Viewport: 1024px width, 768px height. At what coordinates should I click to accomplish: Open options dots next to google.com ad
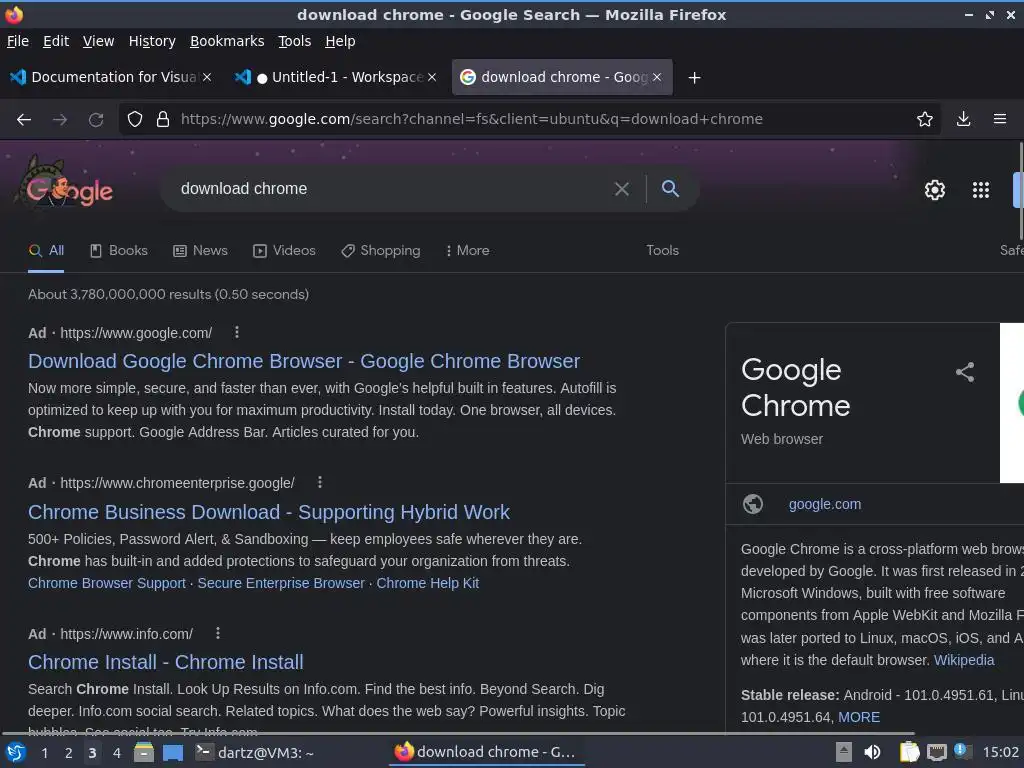tap(237, 332)
